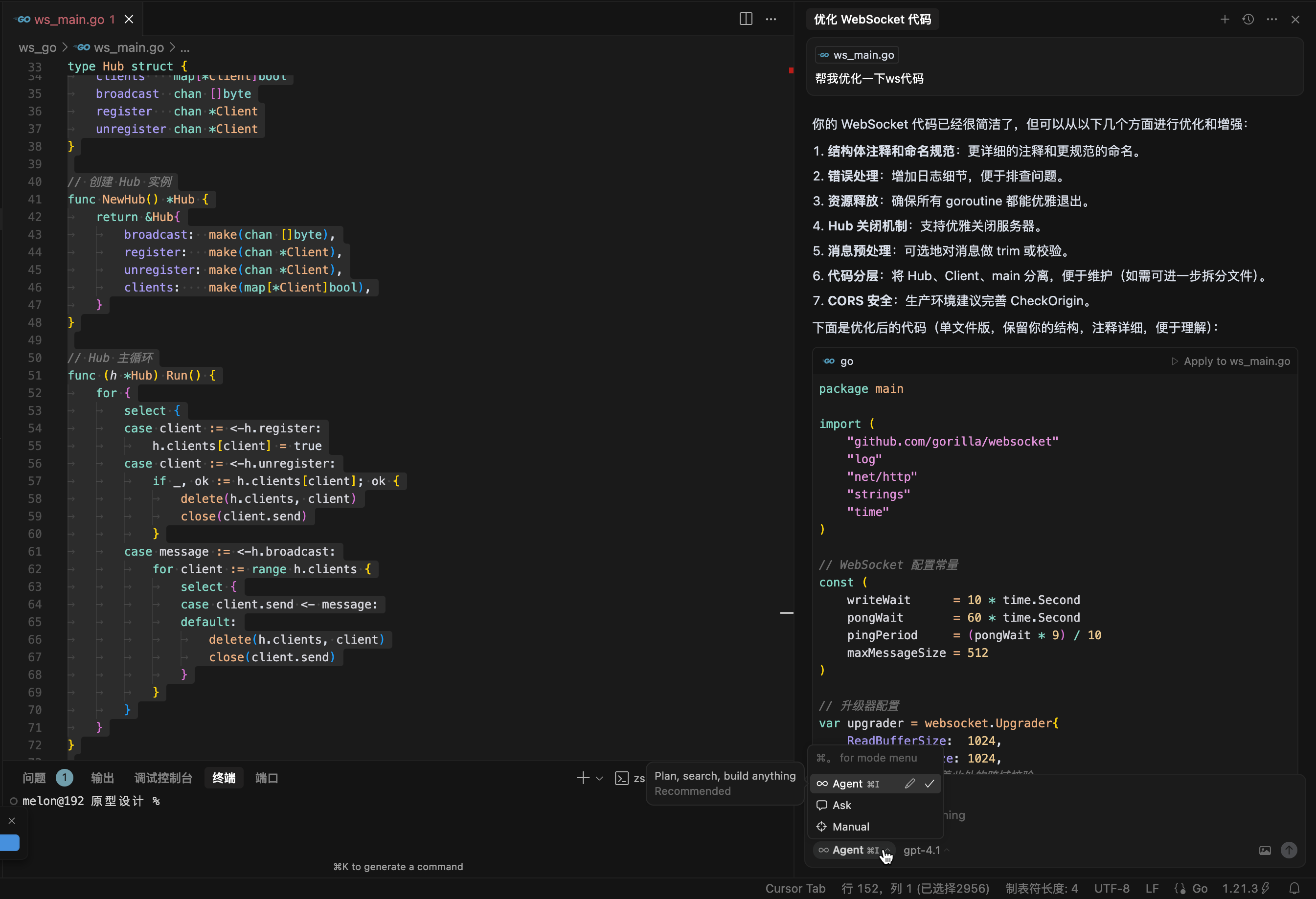Start new chat with plus icon

(1224, 19)
